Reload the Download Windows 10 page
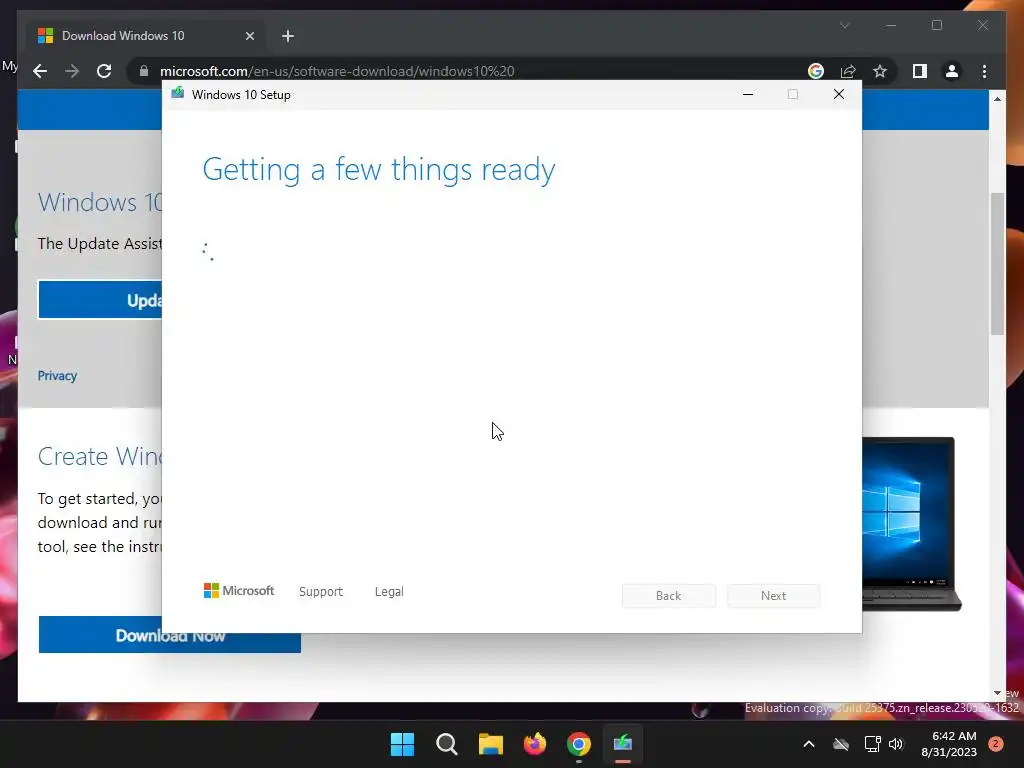Screen dimensions: 1024x768 pos(104,71)
